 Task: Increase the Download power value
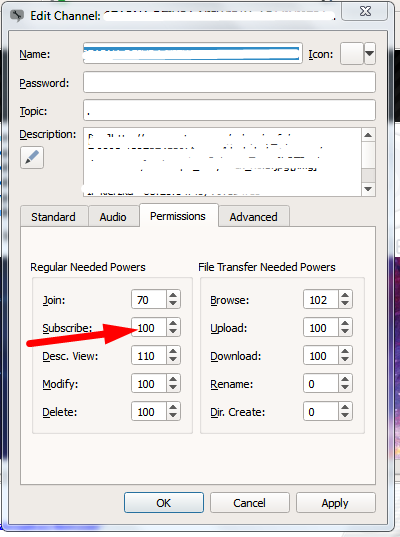coord(345,351)
